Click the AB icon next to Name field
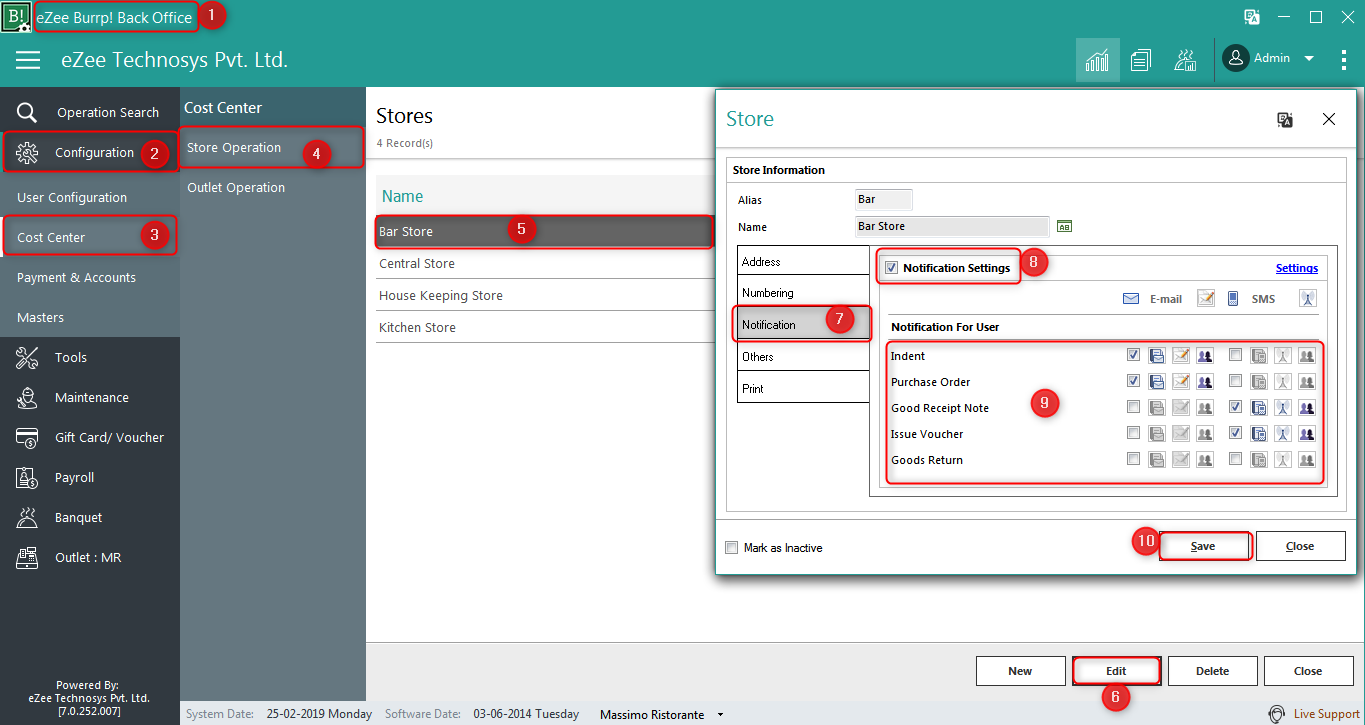The image size is (1365, 725). (x=1064, y=227)
